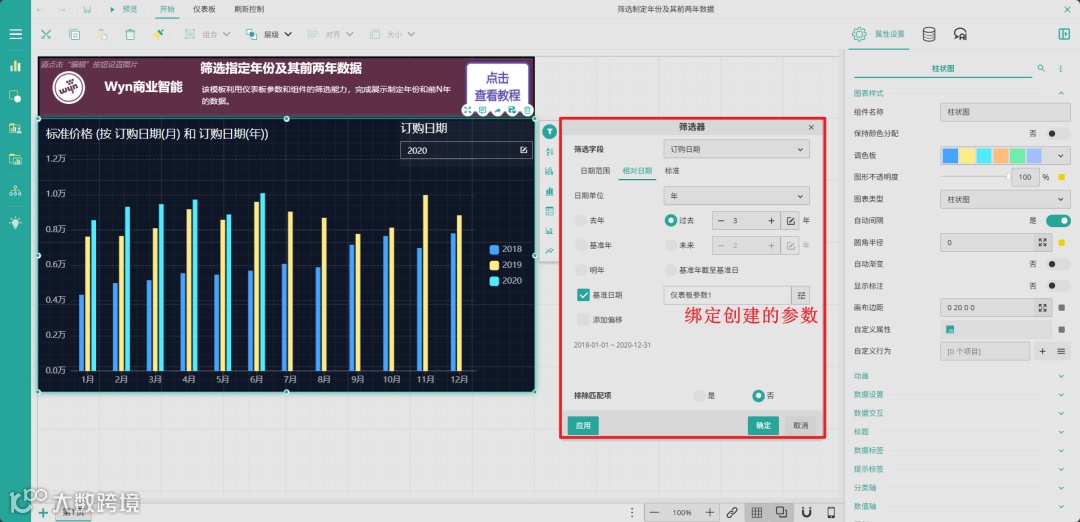Click the magnet snap icon in bottom bar
1080x522 pixels.
tap(807, 512)
